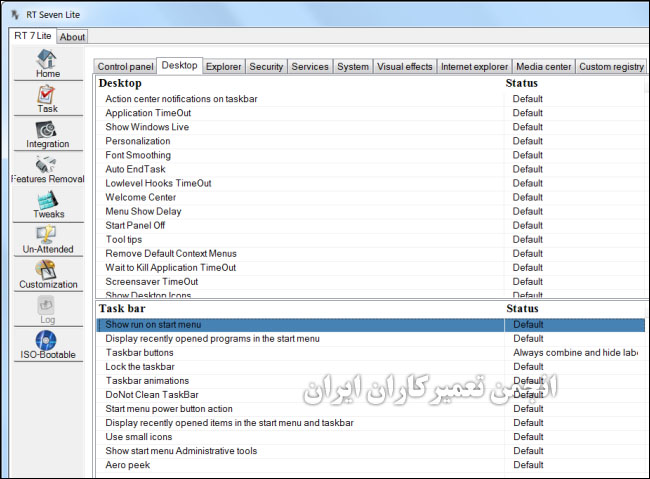Open the Explorer tab

pyautogui.click(x=223, y=66)
